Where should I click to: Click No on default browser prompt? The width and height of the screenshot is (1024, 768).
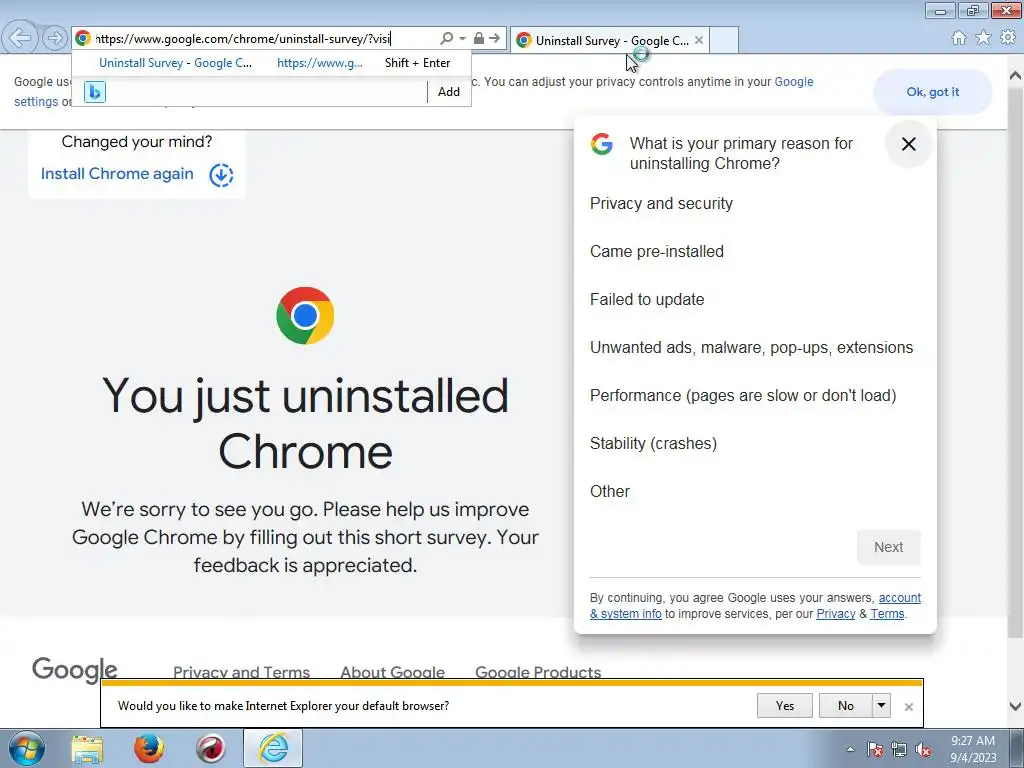pyautogui.click(x=846, y=706)
